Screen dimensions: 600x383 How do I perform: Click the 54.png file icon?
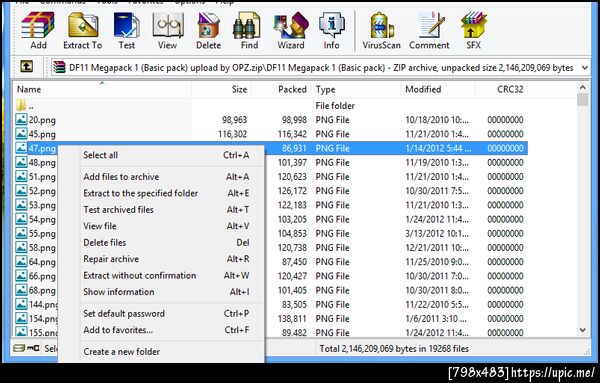pyautogui.click(x=21, y=218)
